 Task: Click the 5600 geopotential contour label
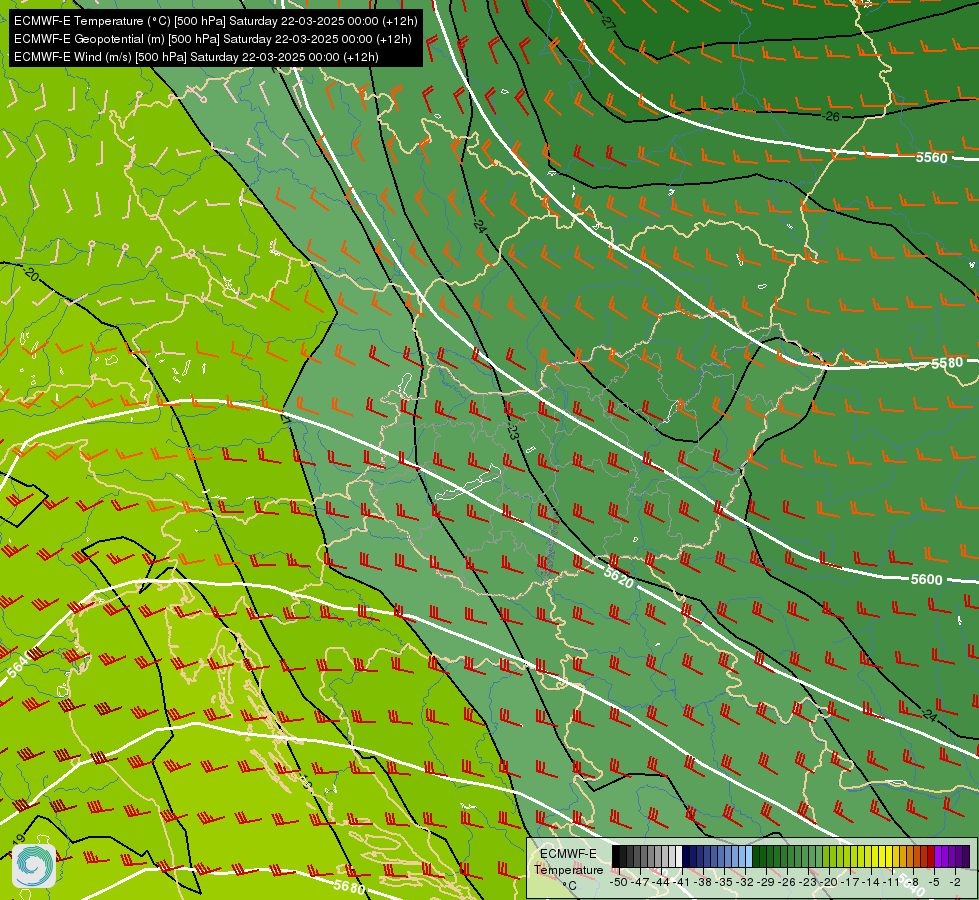coord(927,580)
